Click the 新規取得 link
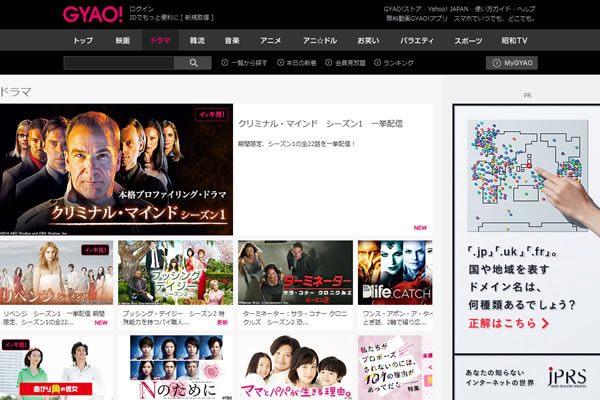This screenshot has height=400, width=600. [197, 18]
